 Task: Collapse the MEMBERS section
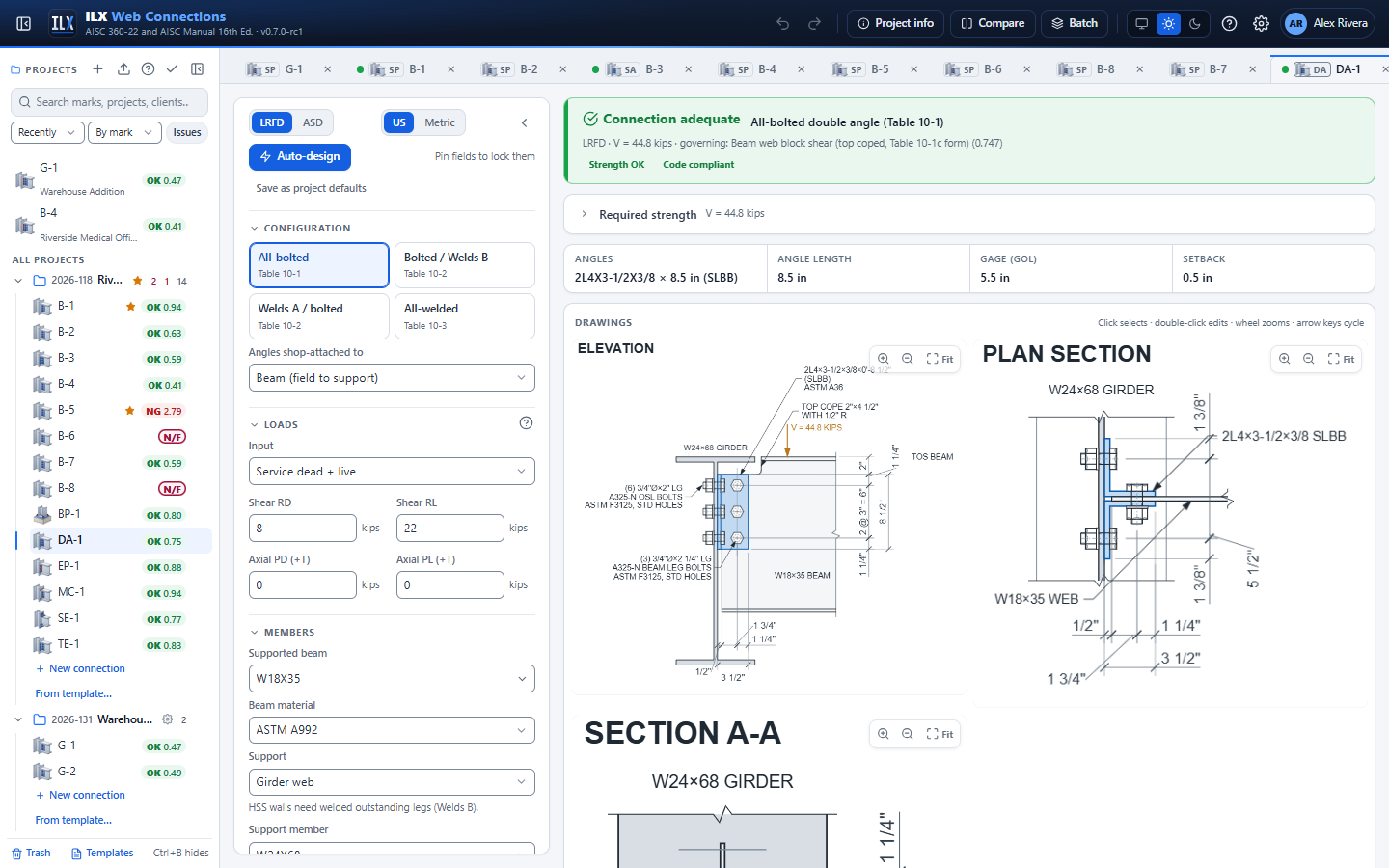click(255, 633)
